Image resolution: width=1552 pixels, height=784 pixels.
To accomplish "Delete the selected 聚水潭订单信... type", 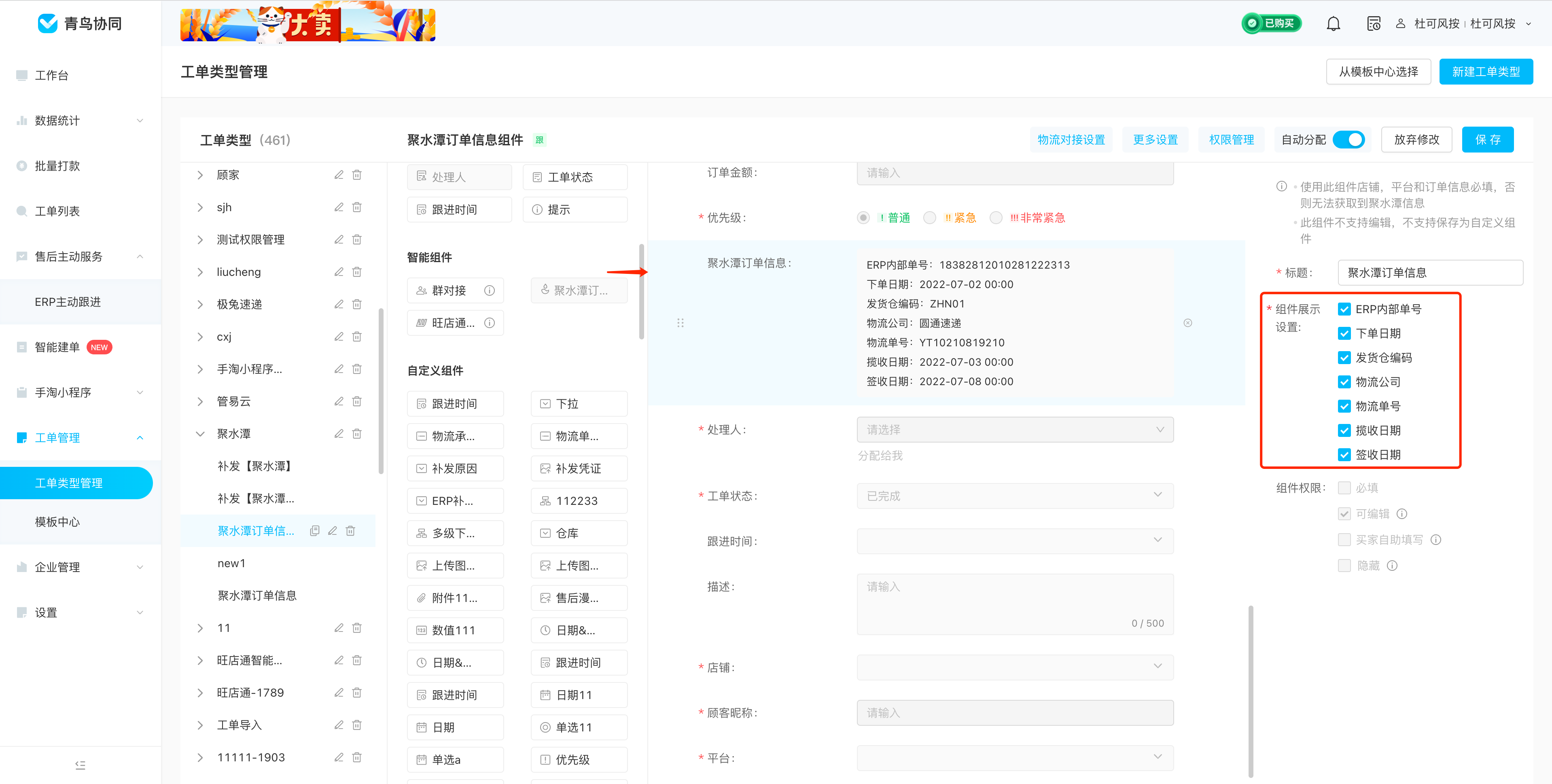I will click(x=351, y=531).
